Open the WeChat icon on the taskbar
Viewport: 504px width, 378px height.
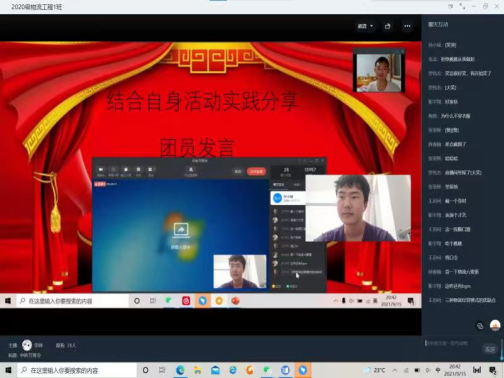pos(267,370)
